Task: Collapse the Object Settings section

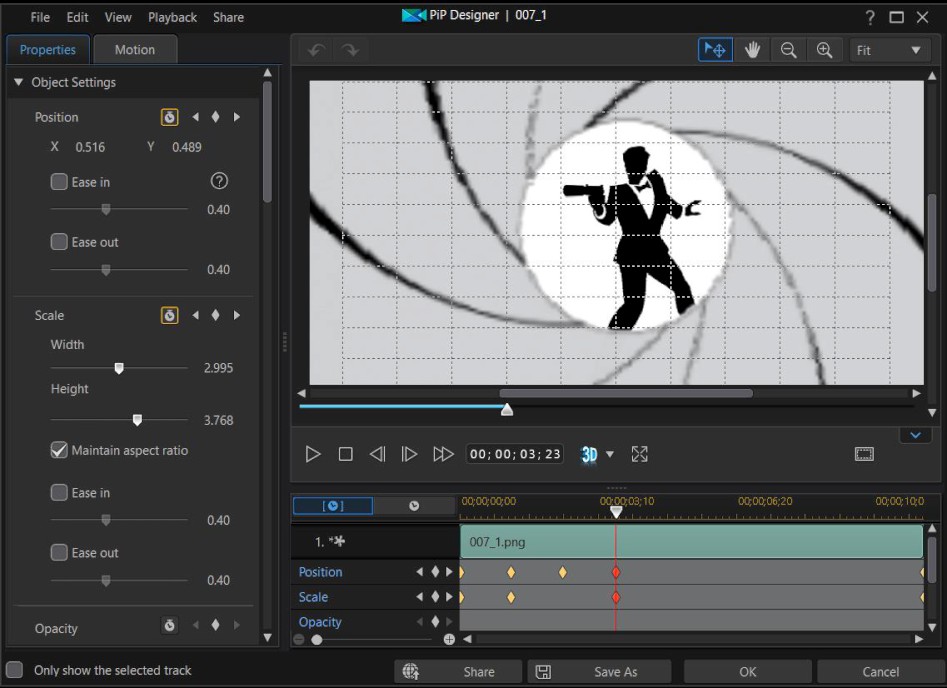Action: [18, 82]
